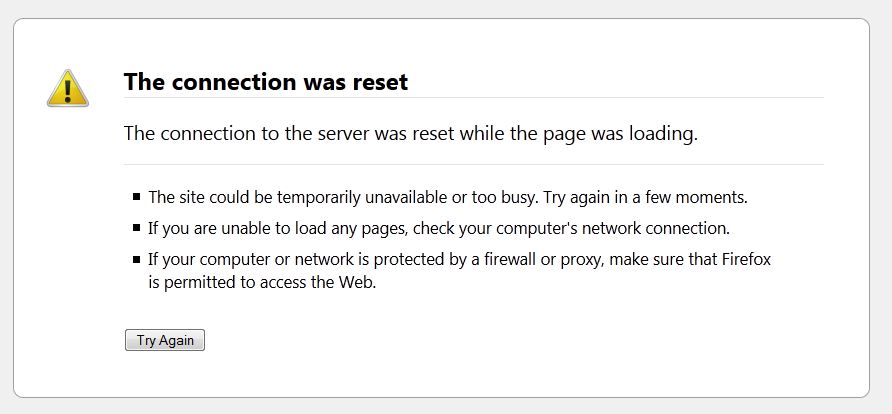Click the gray background outside the error panel
Image resolution: width=892 pixels, height=414 pixels.
click(446, 8)
